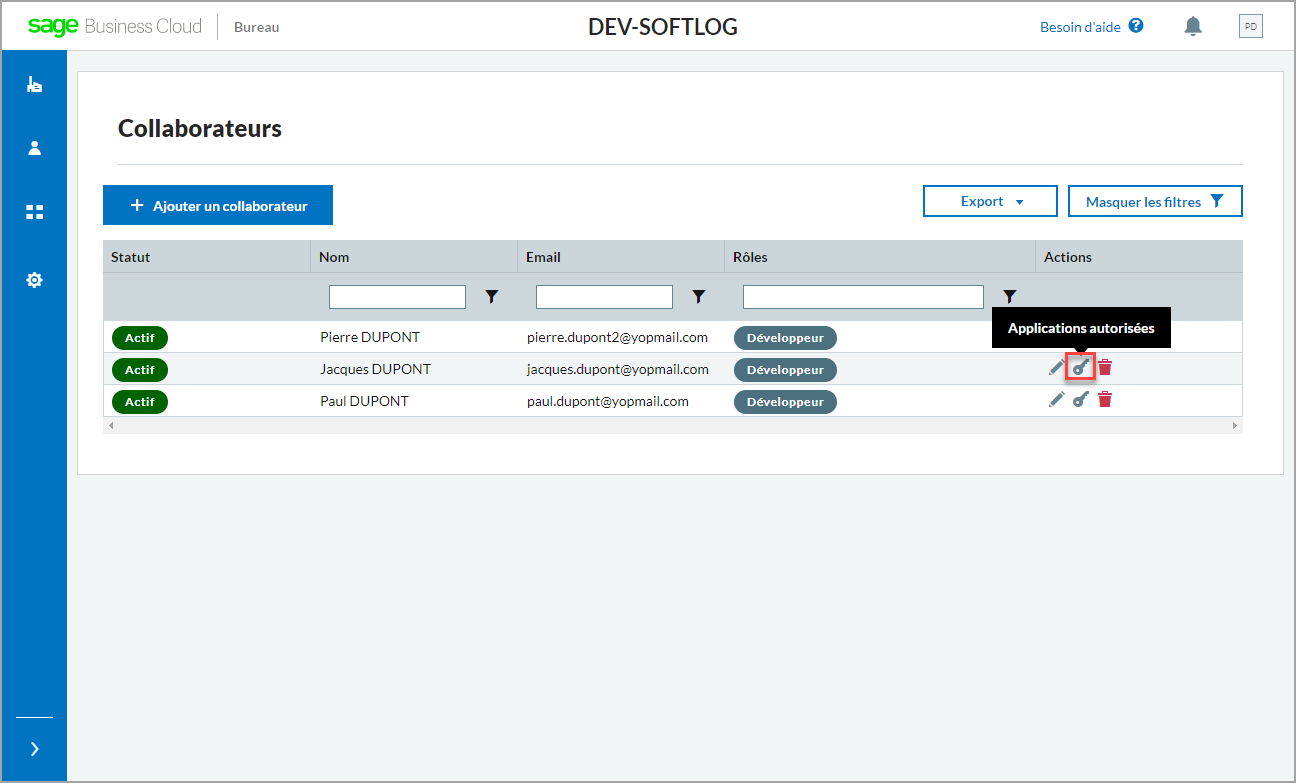Viewport: 1296px width, 783px height.
Task: Click the table's horizontal scrollbar right arrow
Action: 1235,425
